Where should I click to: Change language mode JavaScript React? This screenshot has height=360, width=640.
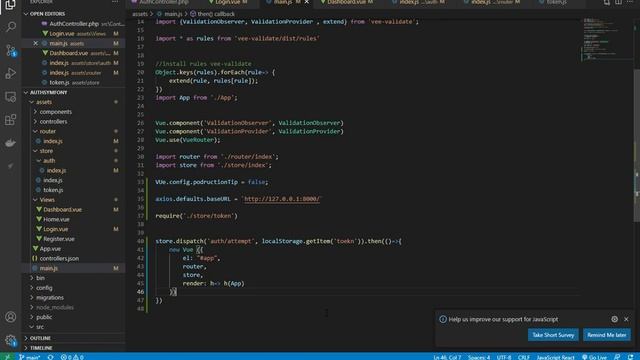555,357
